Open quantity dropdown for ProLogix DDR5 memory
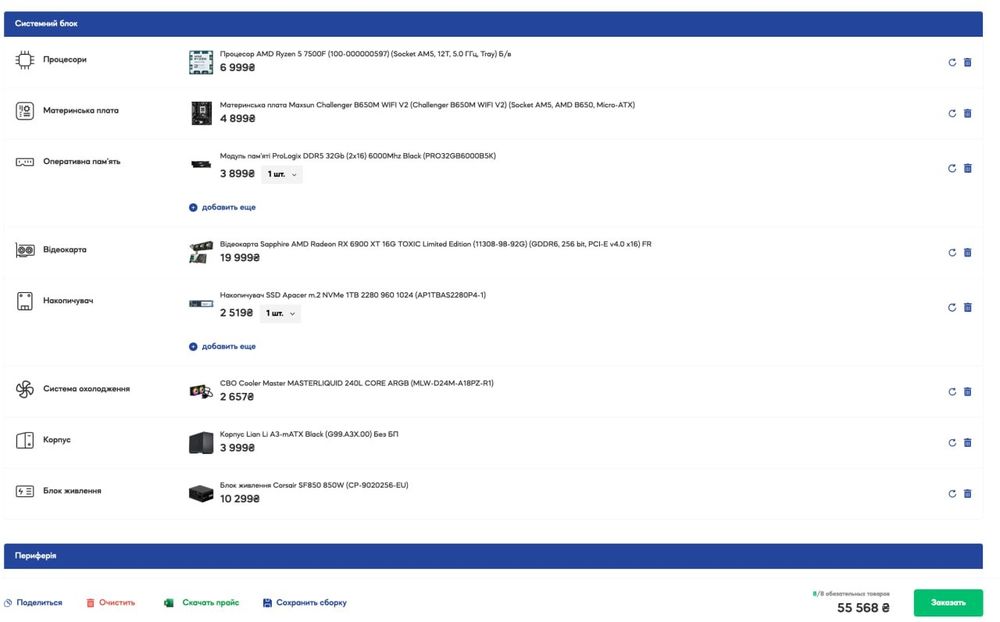This screenshot has width=1000, height=622. click(282, 174)
